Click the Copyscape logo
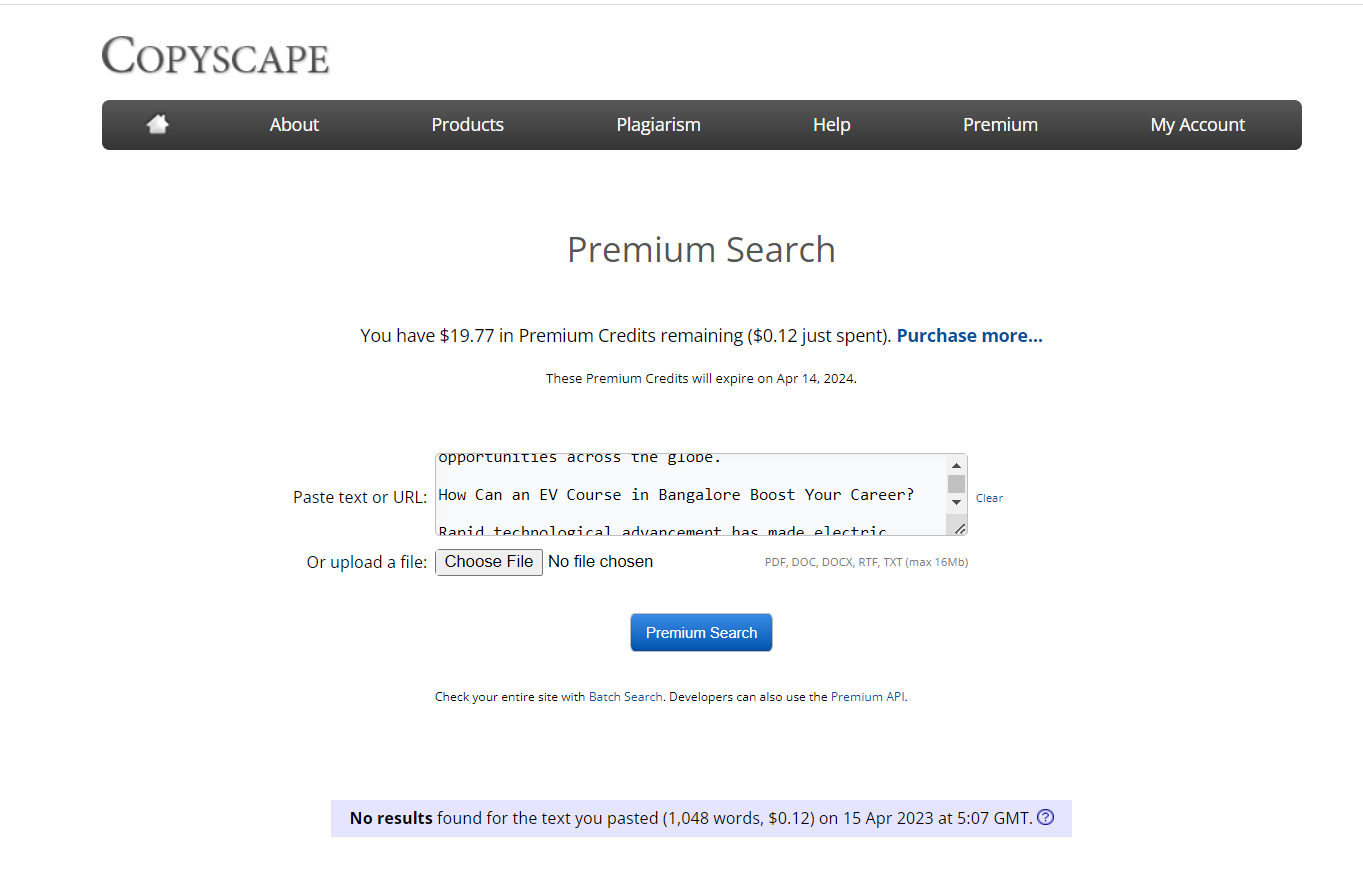The image size is (1363, 880). tap(215, 55)
